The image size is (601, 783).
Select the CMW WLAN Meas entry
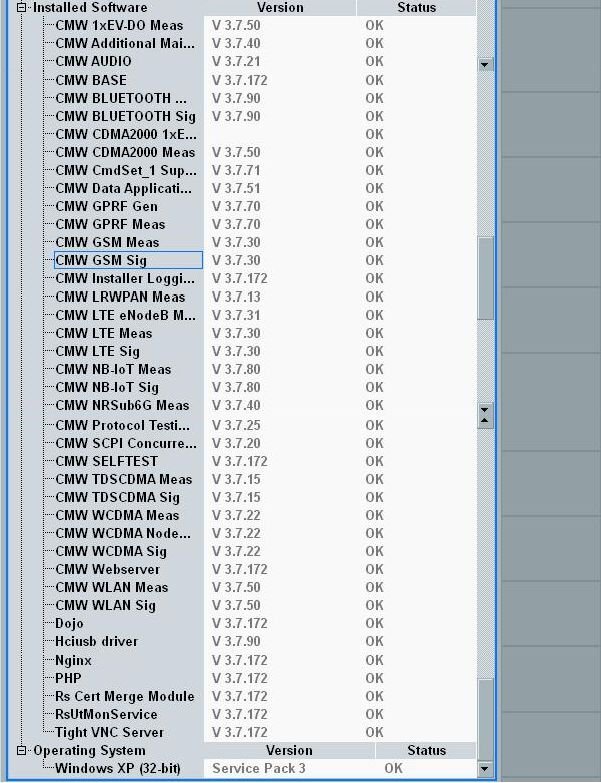(x=112, y=587)
